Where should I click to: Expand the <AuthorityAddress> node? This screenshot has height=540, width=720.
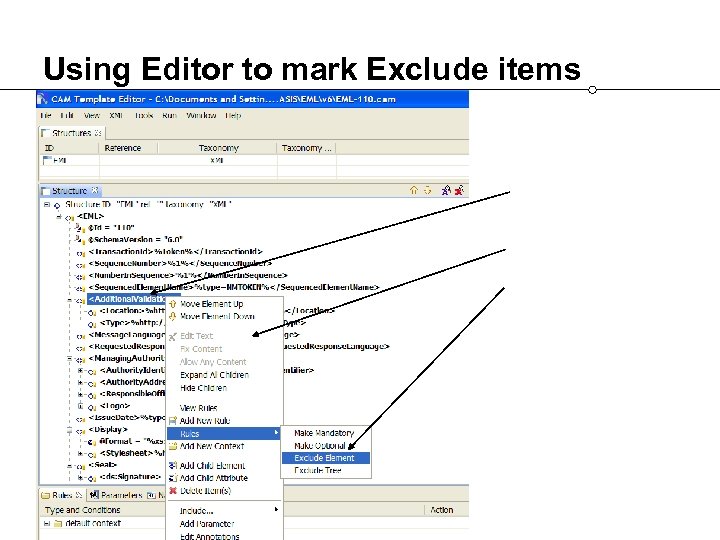click(80, 382)
